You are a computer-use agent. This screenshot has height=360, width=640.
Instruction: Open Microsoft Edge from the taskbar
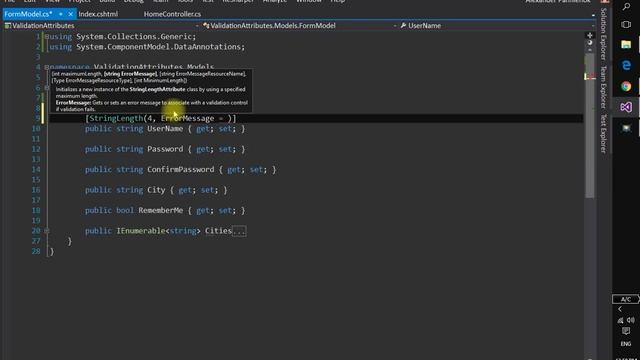tap(626, 65)
